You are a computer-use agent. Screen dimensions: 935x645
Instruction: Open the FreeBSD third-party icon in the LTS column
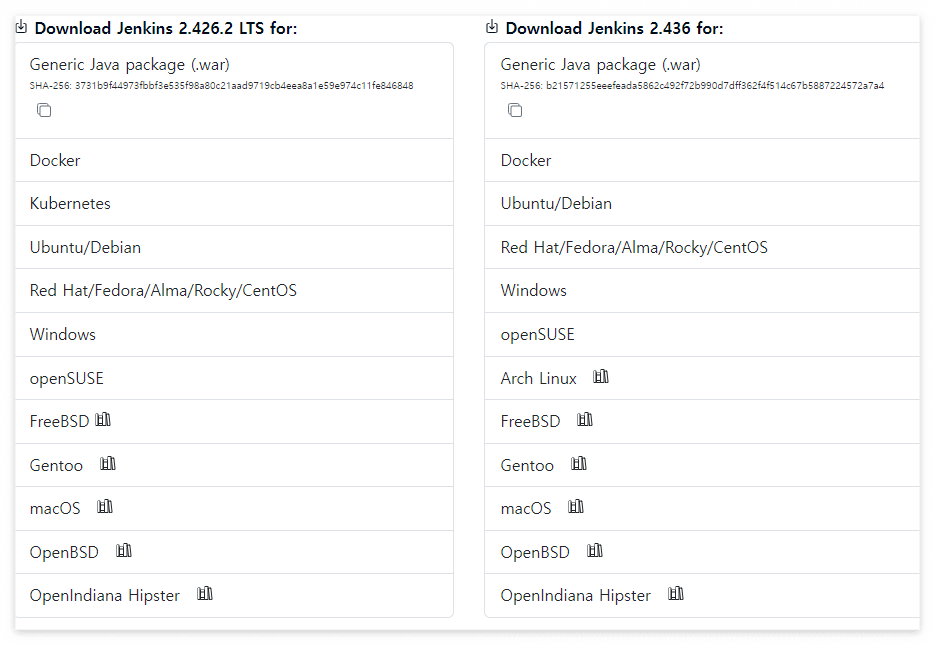(x=103, y=420)
